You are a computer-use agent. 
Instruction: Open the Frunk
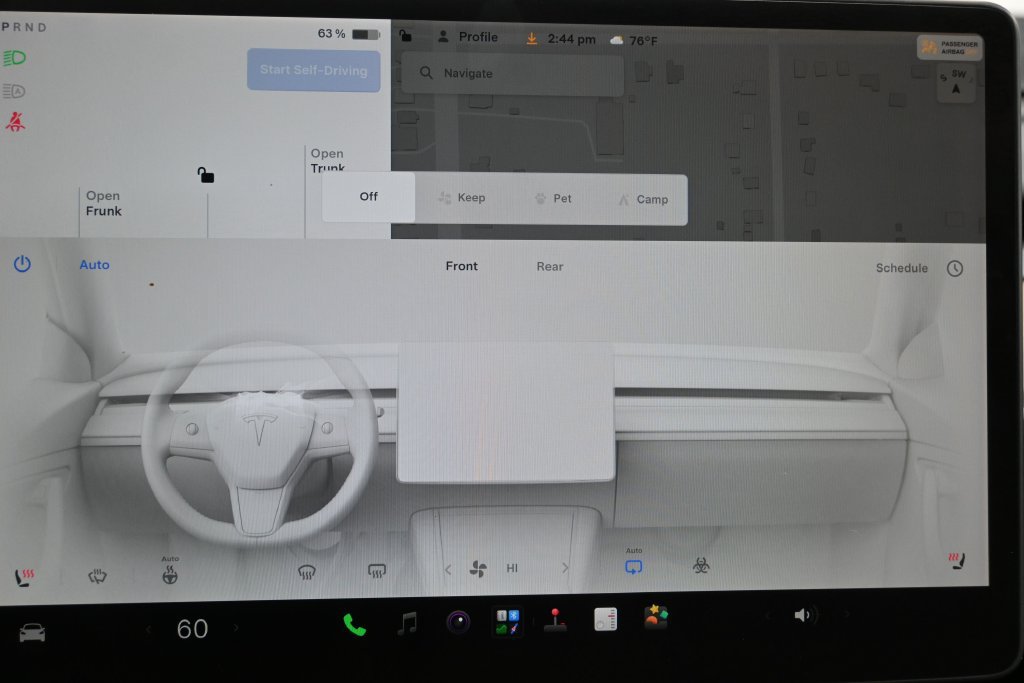pyautogui.click(x=104, y=203)
